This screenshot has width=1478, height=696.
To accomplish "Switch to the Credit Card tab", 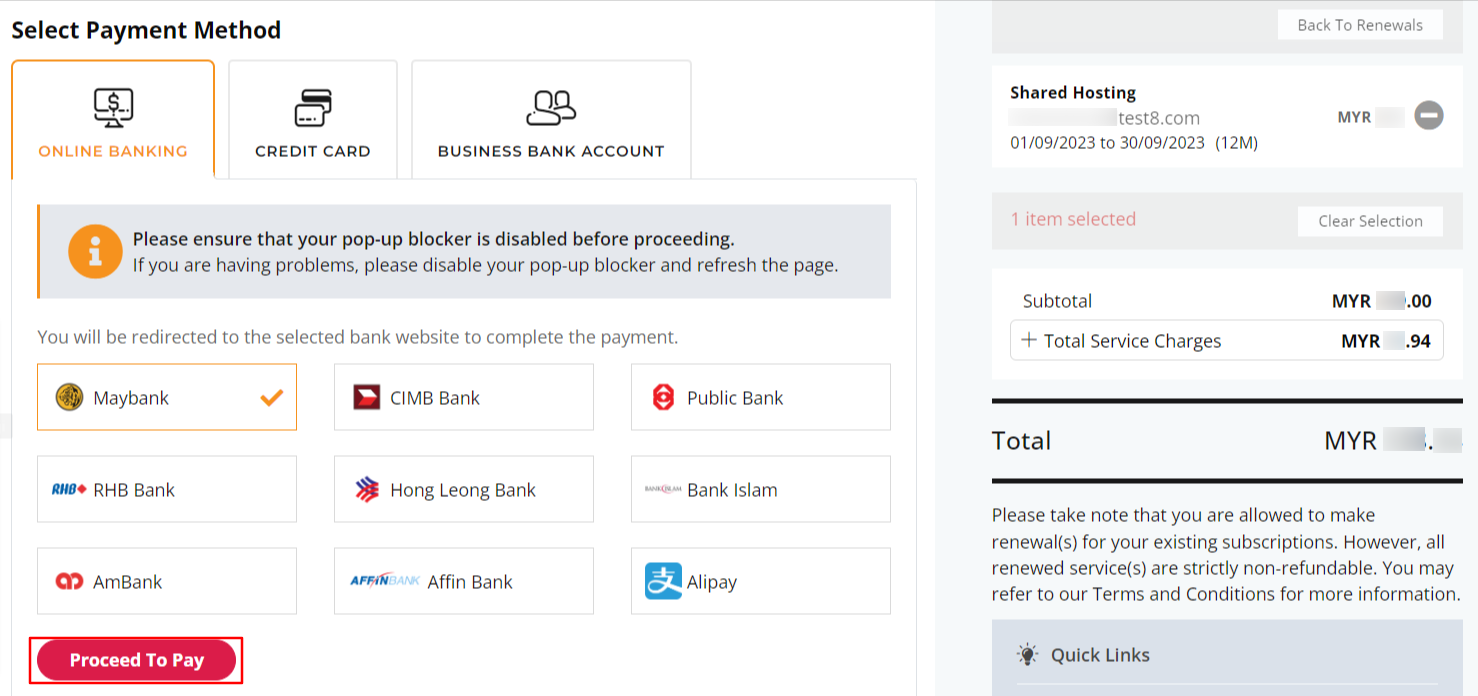I will [313, 120].
